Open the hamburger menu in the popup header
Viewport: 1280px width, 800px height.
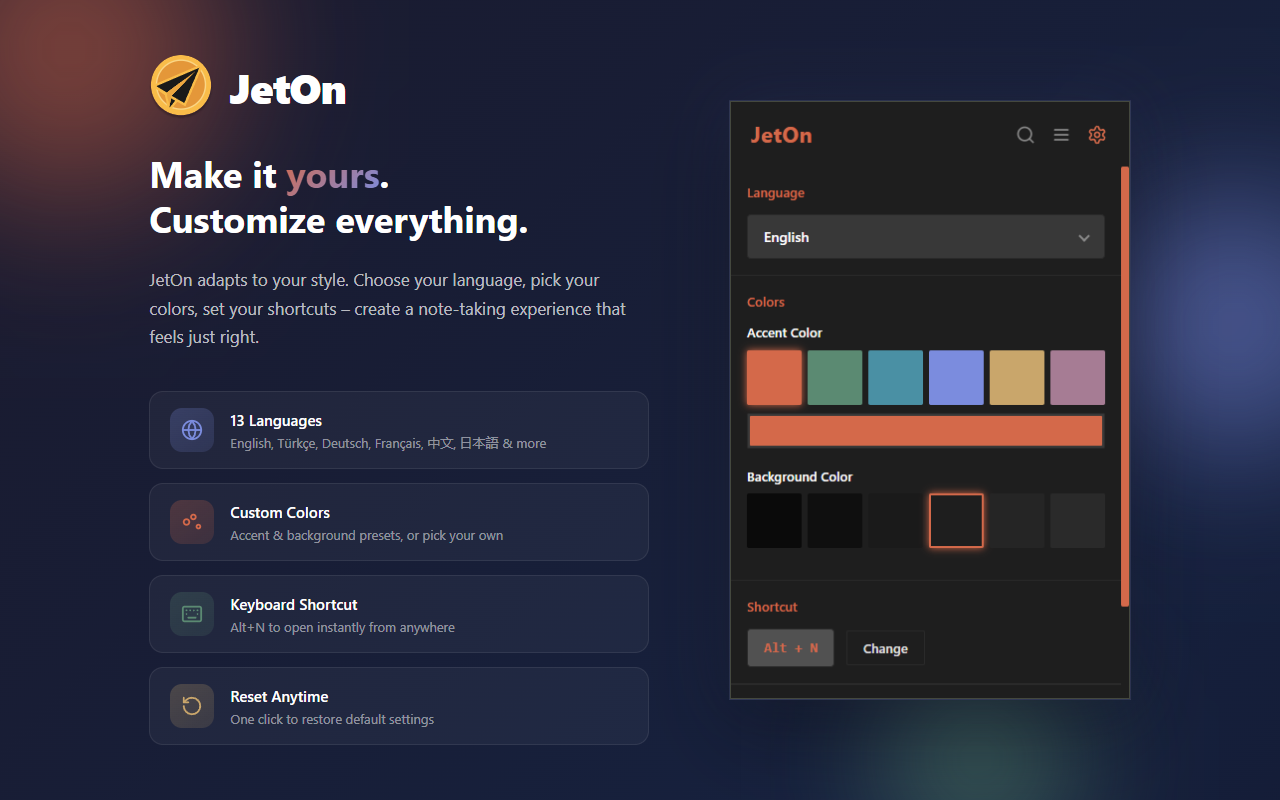pyautogui.click(x=1061, y=134)
